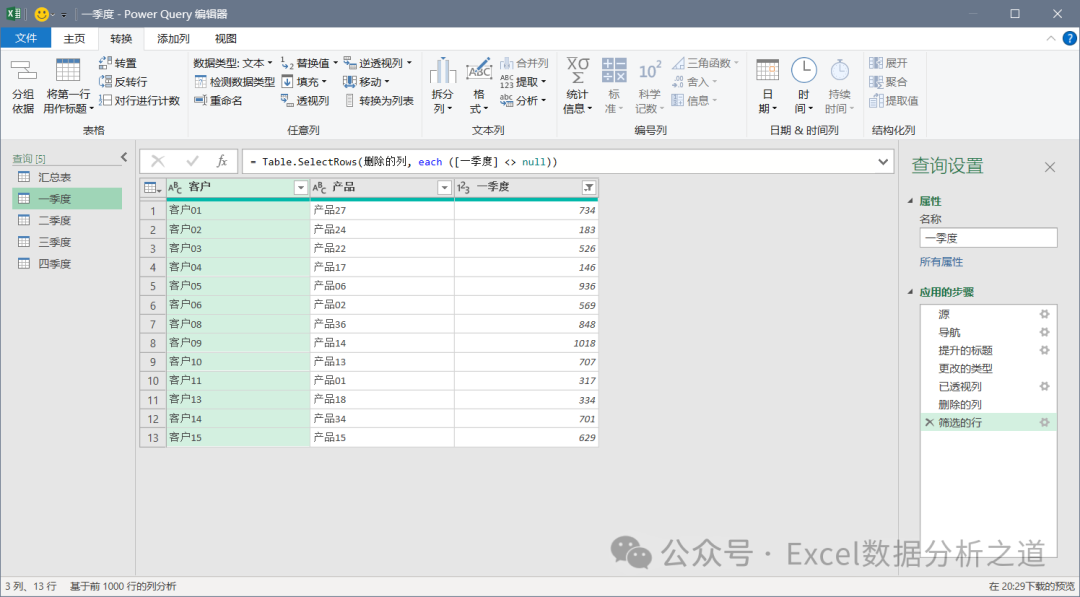
Task: Collapse the 查询 queries pane
Action: click(x=124, y=157)
